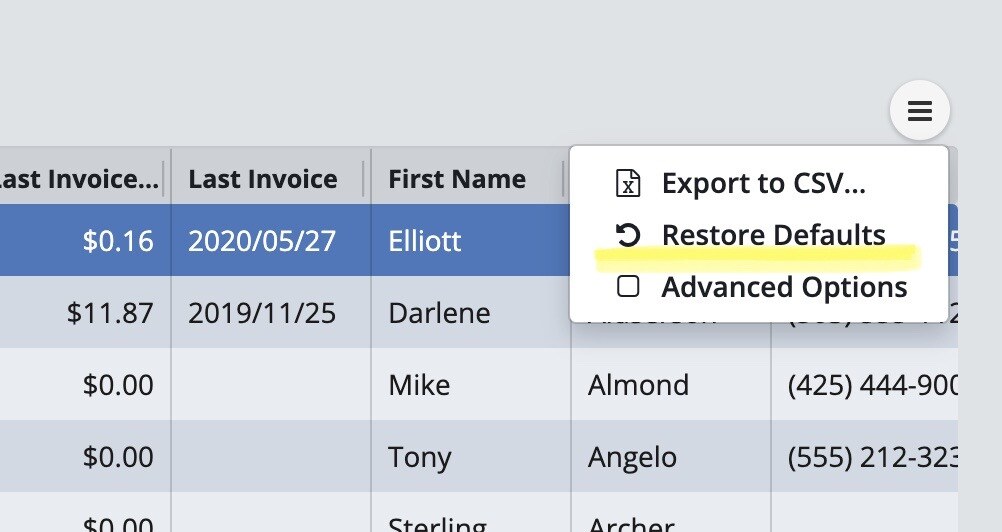Click the hamburger menu button

coord(919,111)
